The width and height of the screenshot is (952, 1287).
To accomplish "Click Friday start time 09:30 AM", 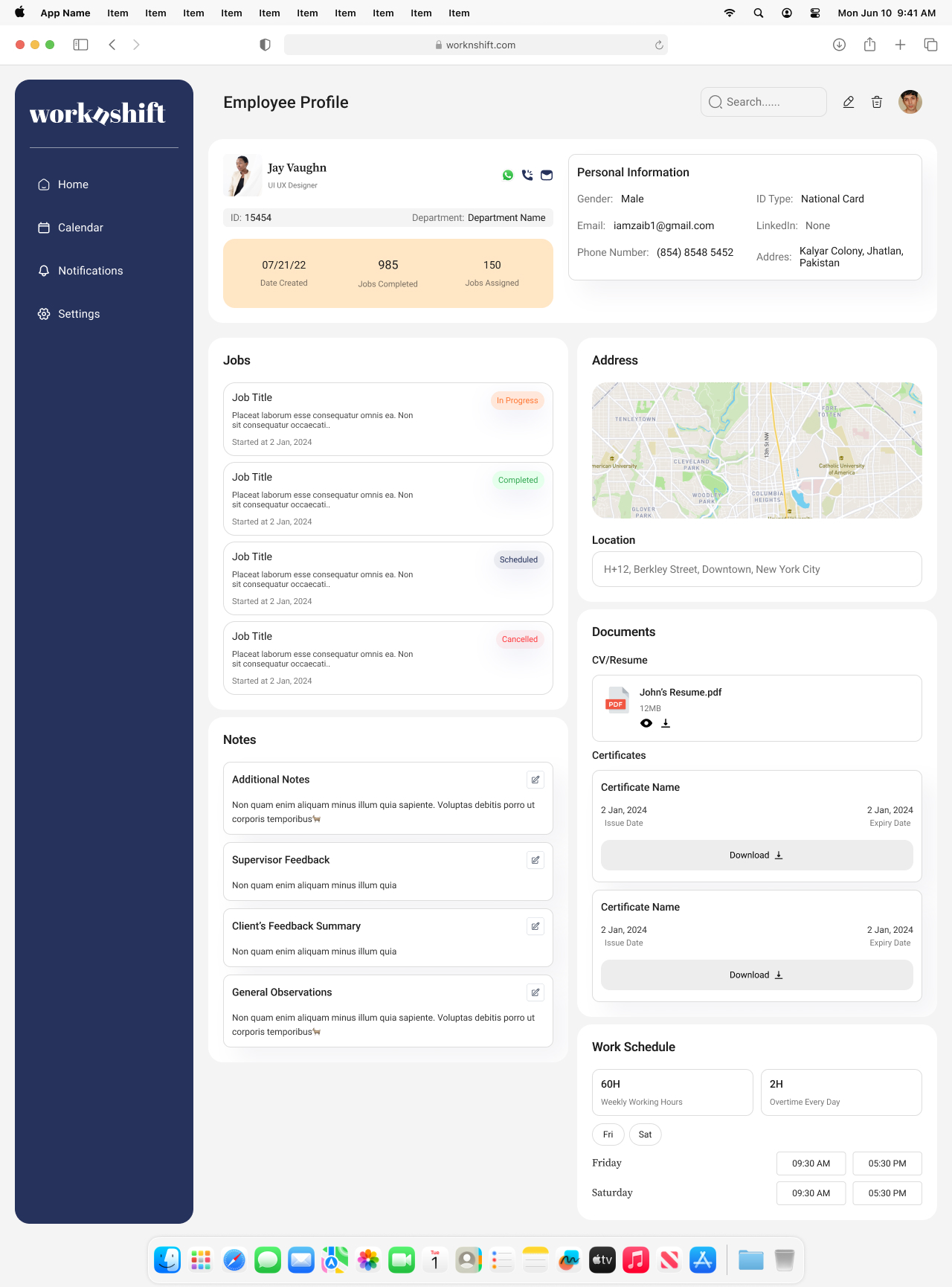I will (811, 1164).
